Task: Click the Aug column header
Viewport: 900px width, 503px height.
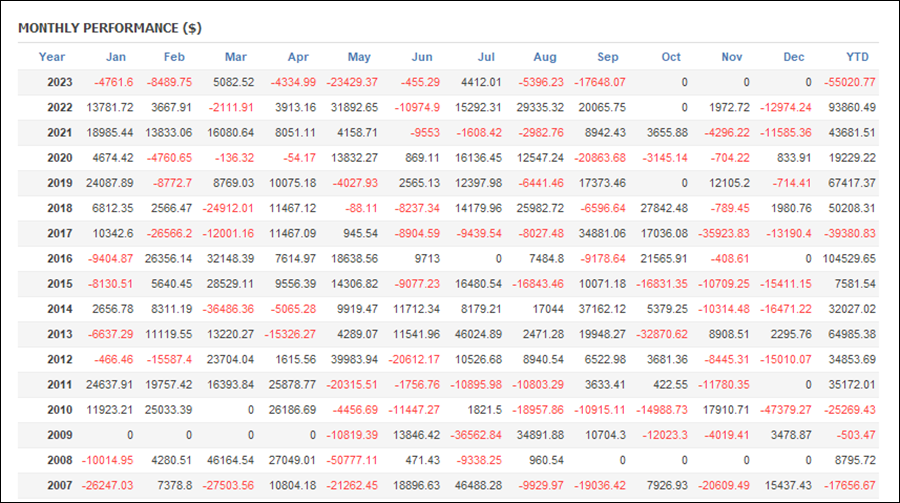Action: [545, 57]
